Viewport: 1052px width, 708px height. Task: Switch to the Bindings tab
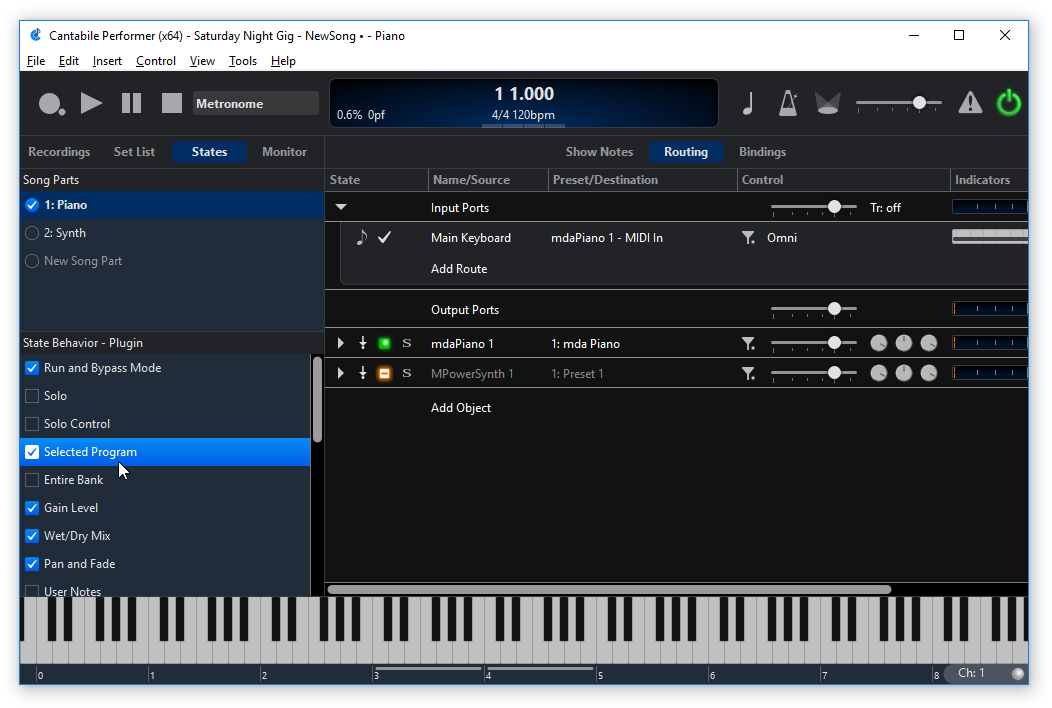coord(762,152)
